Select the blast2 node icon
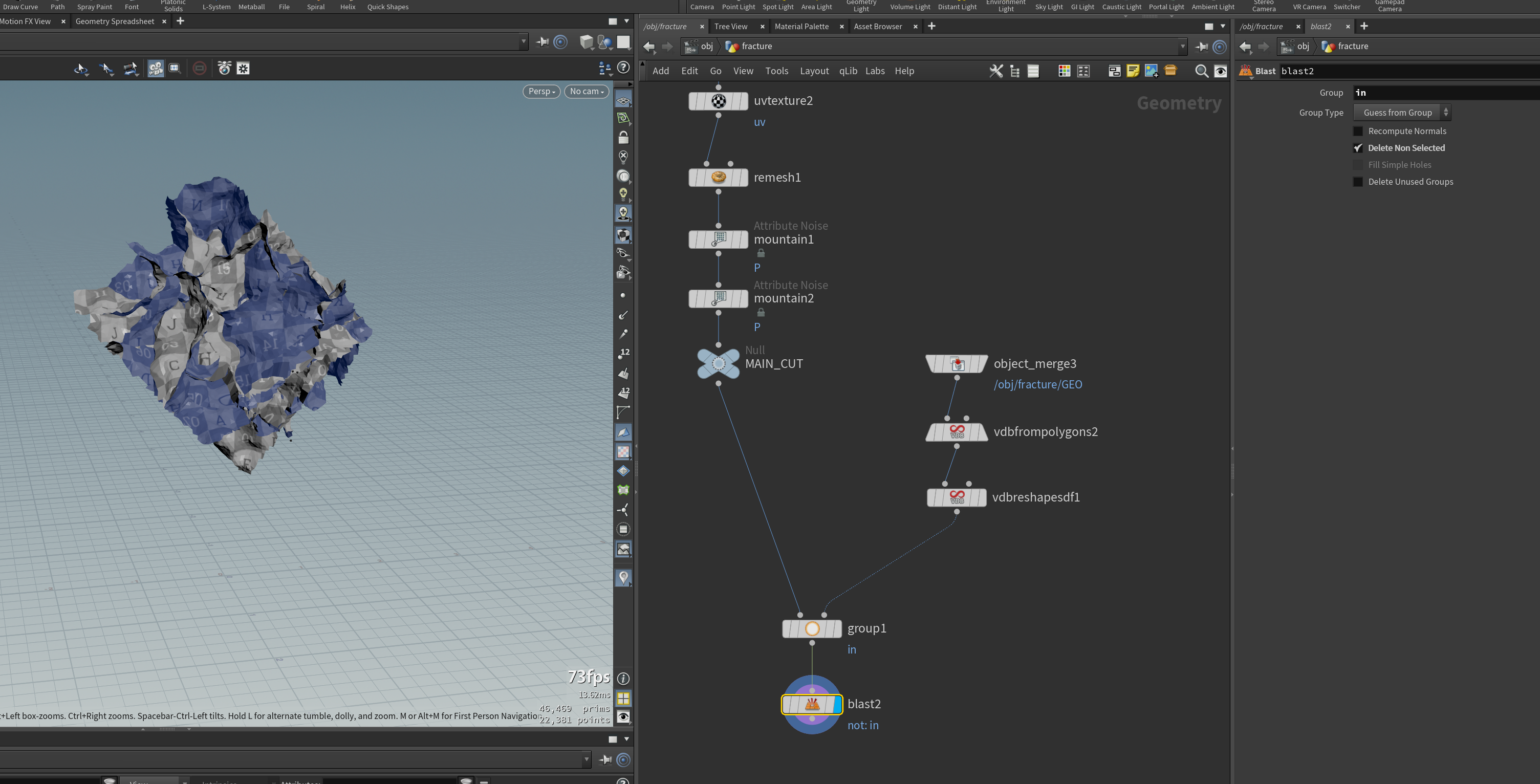The image size is (1540, 784). pos(812,705)
